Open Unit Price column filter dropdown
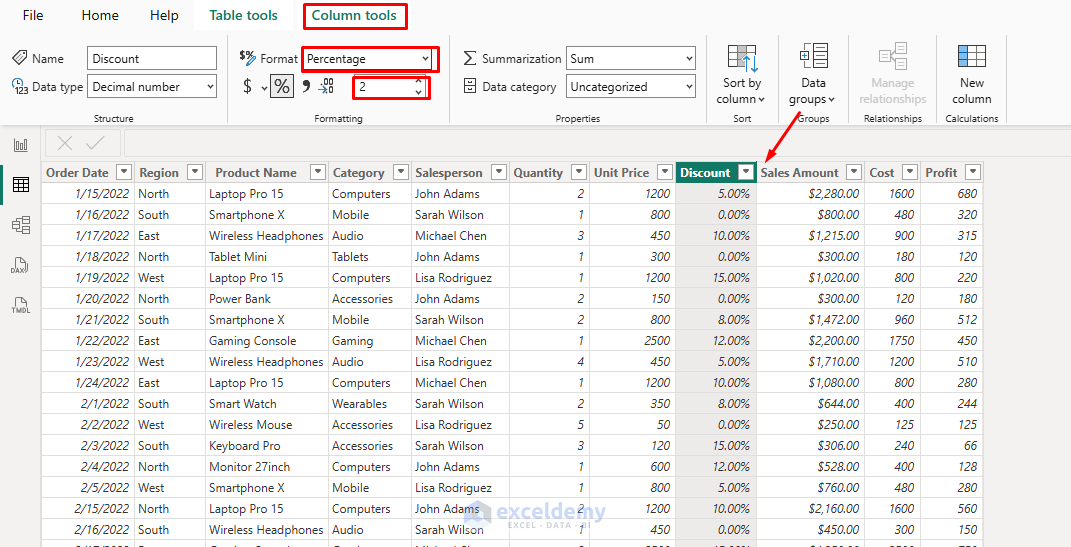 point(665,172)
